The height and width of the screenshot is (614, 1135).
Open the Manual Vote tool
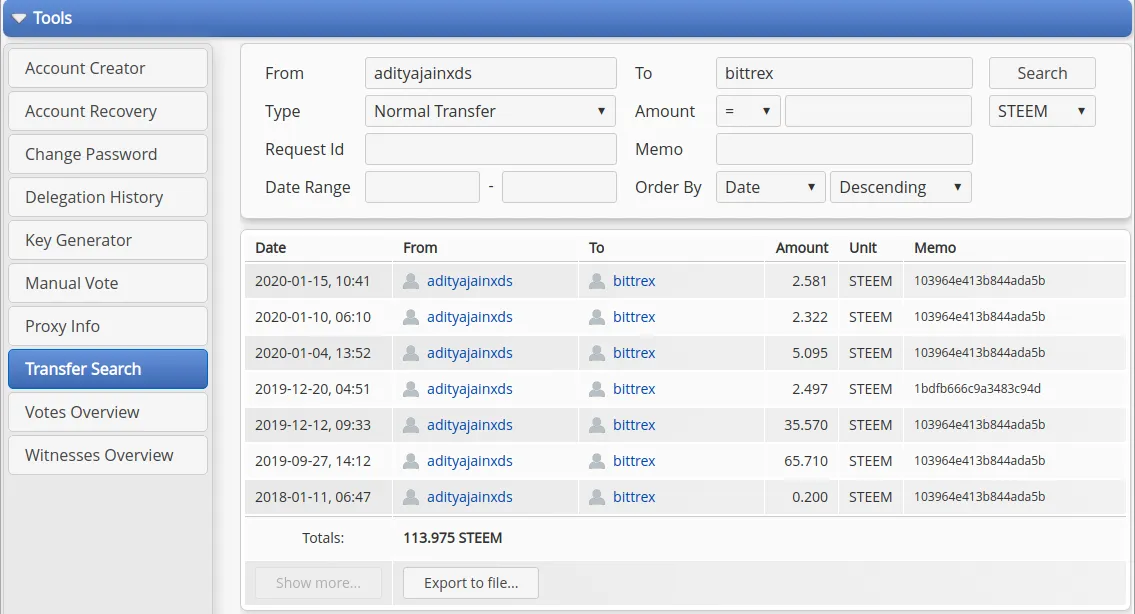pyautogui.click(x=108, y=283)
